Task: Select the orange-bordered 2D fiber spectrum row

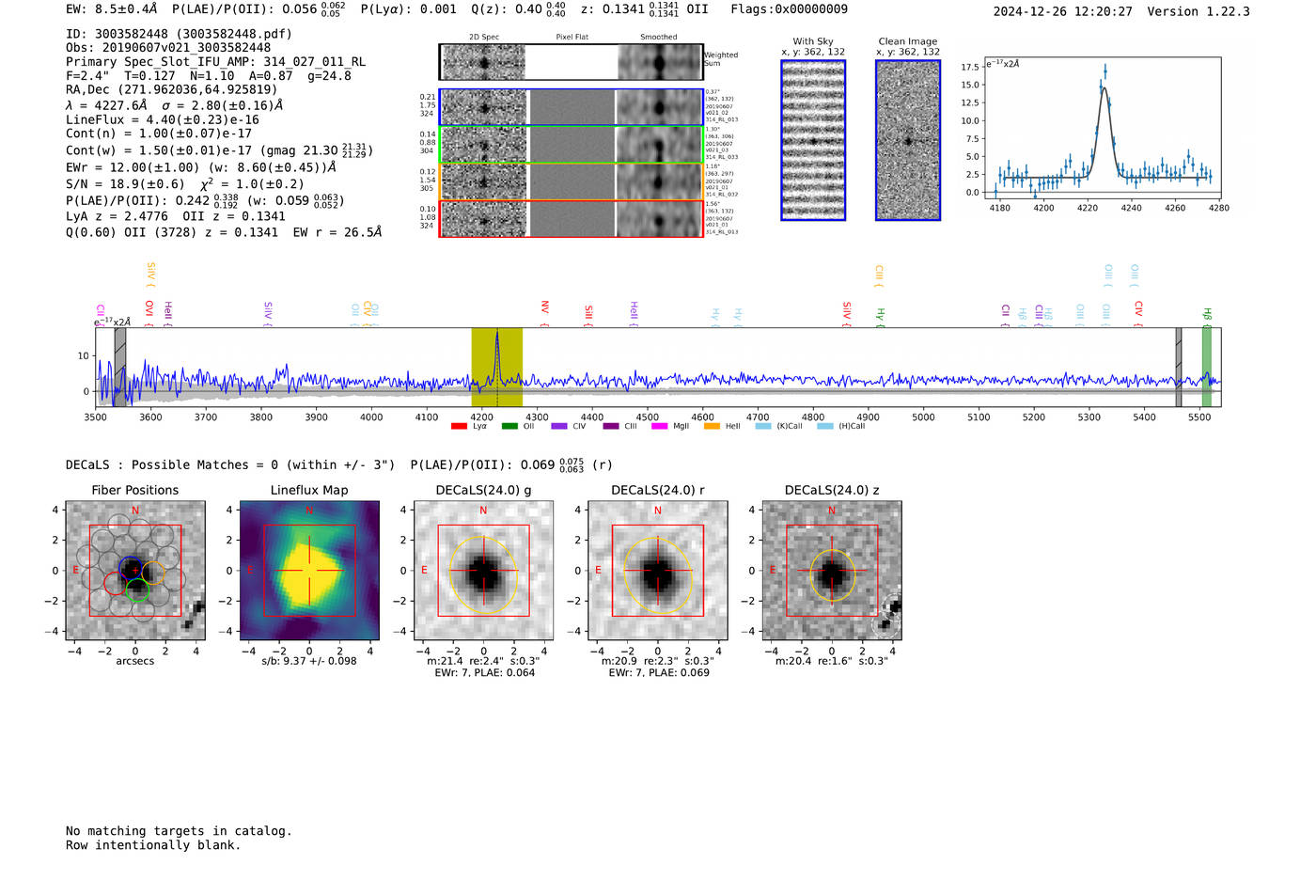Action: click(x=572, y=181)
